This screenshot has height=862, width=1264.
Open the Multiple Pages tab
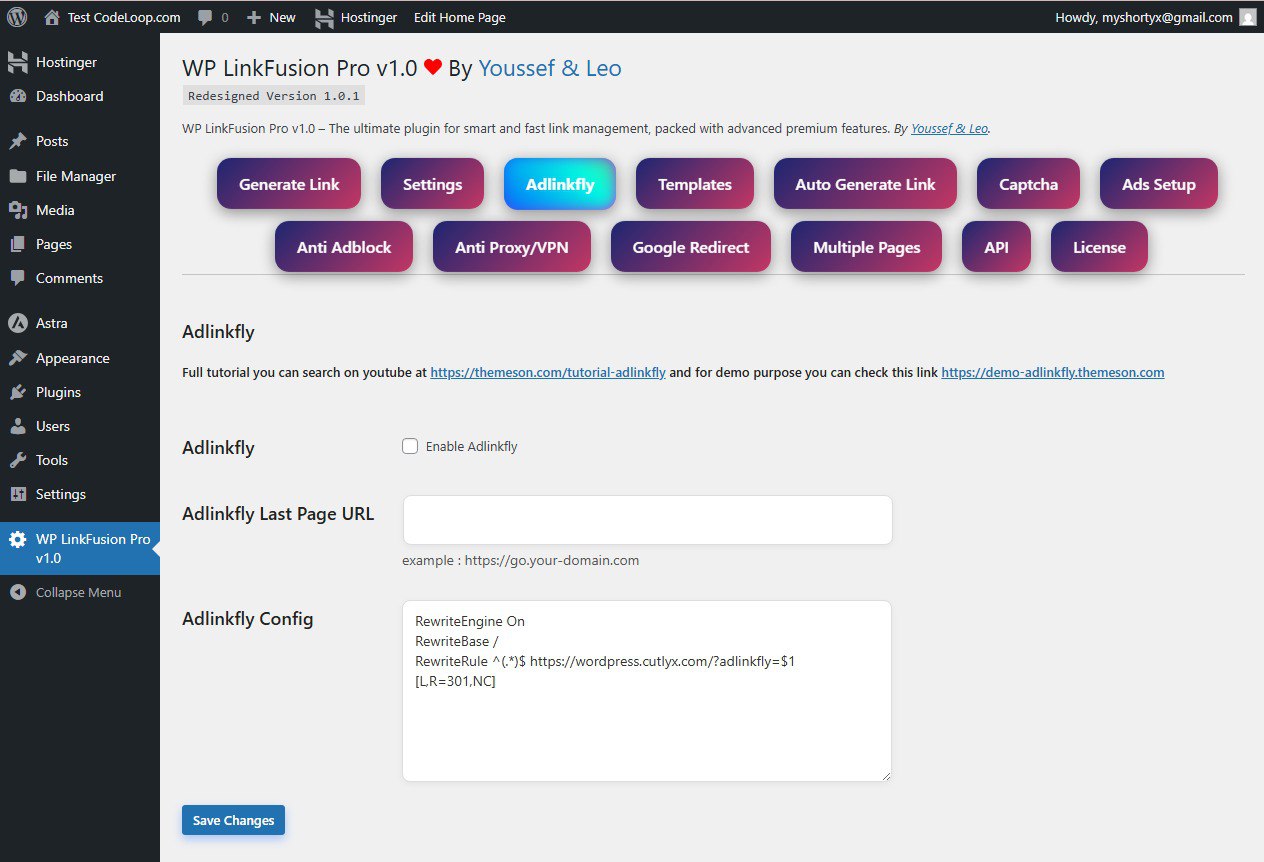[867, 247]
